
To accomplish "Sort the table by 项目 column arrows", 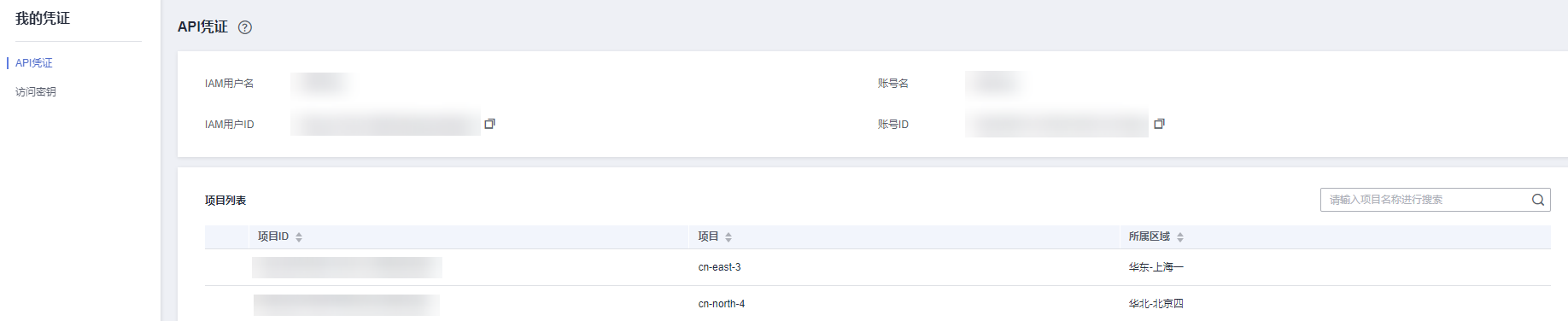I will [x=728, y=237].
